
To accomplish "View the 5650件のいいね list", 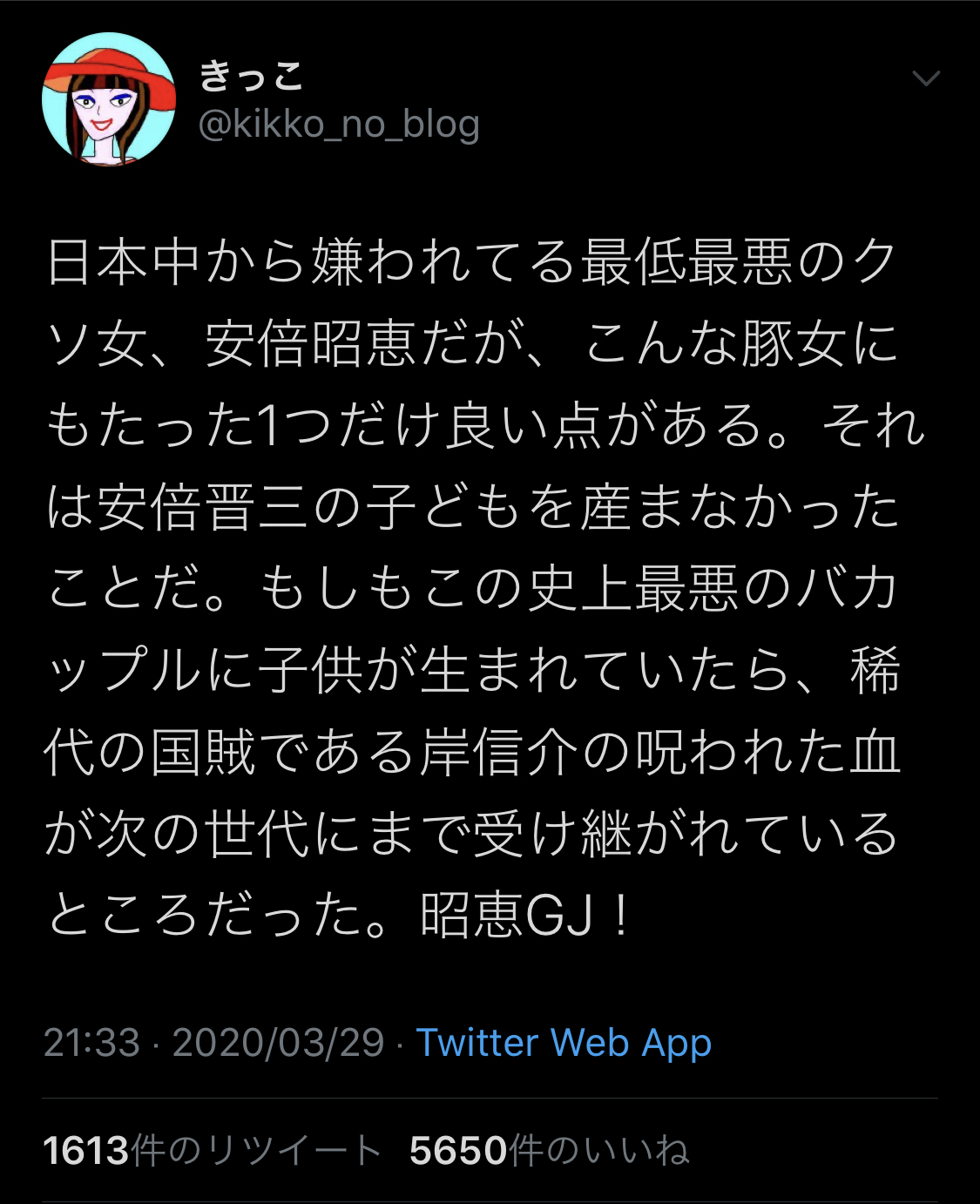I will (x=549, y=1151).
